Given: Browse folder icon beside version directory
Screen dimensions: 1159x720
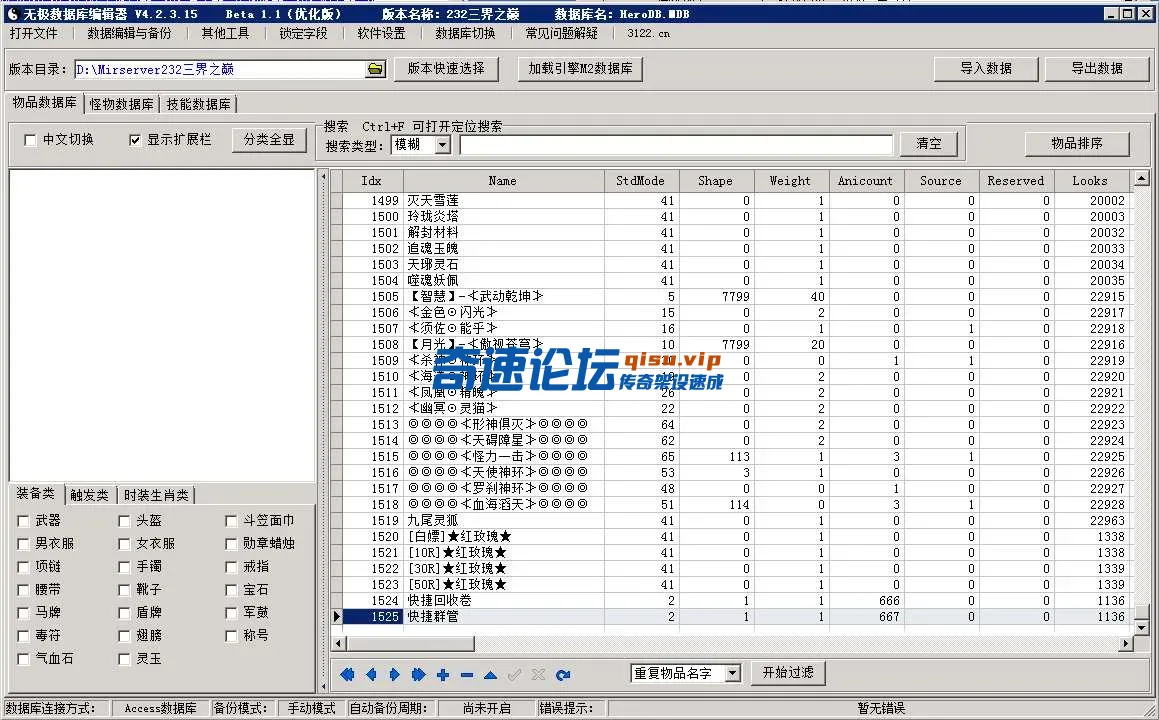Looking at the screenshot, I should pyautogui.click(x=375, y=69).
